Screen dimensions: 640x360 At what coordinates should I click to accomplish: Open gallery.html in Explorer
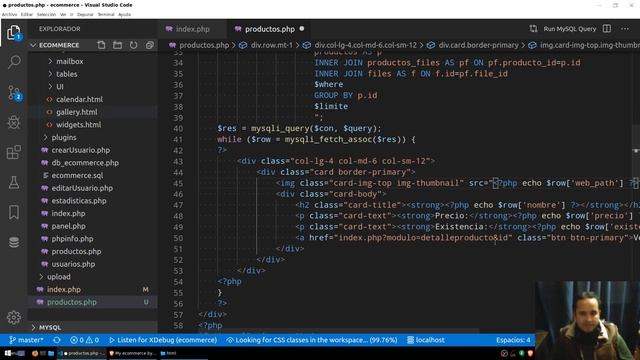click(x=77, y=112)
